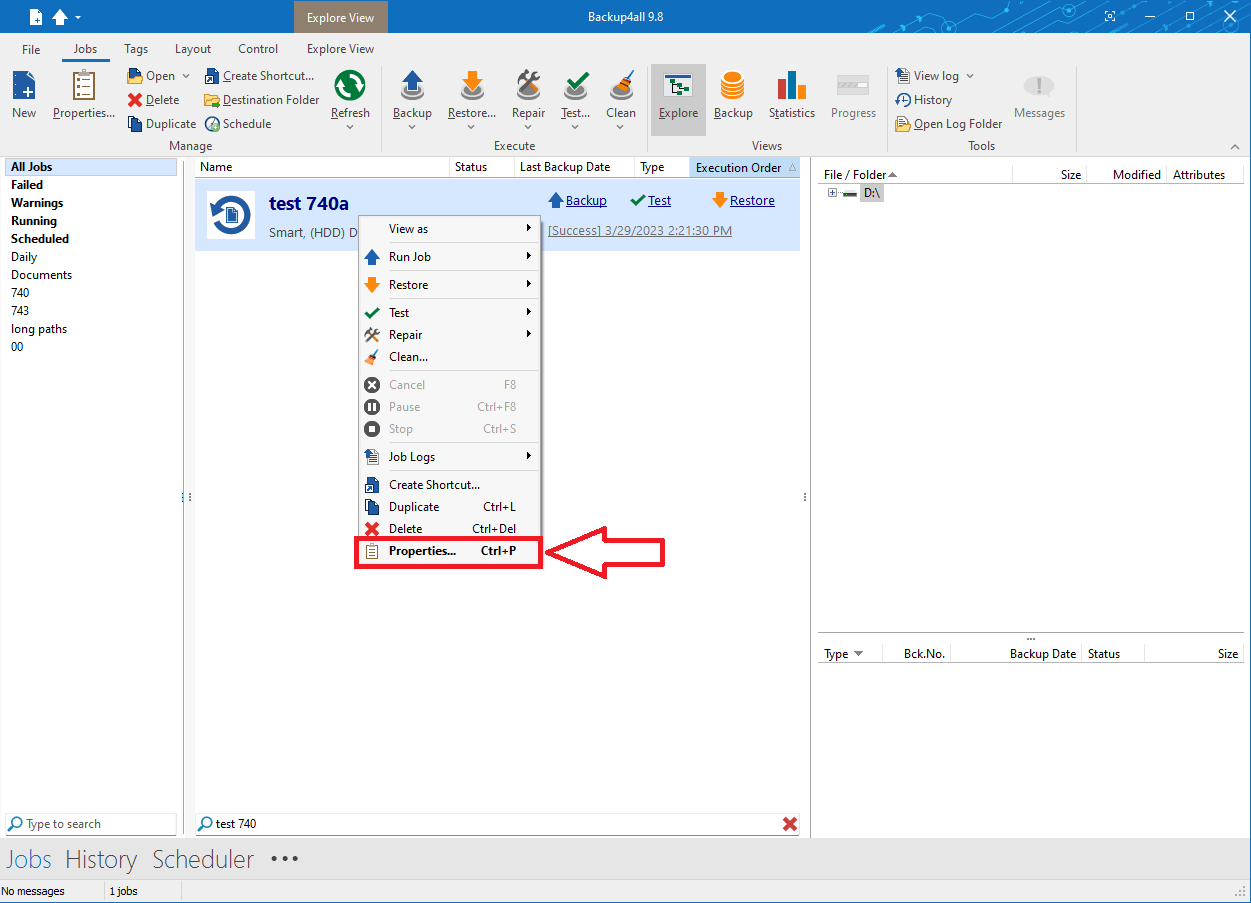Open the View log dropdown arrow
Screen dimensions: 1251x903
click(x=970, y=76)
